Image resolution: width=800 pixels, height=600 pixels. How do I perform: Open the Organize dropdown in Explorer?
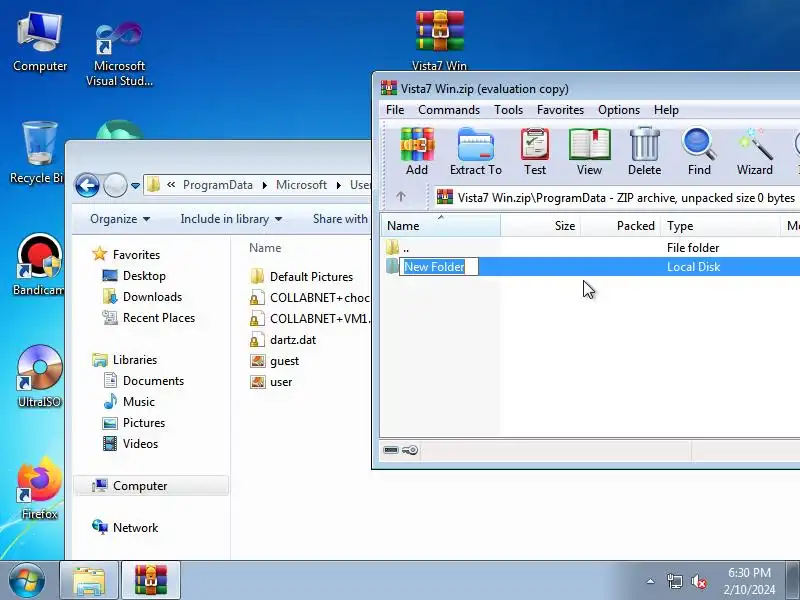click(120, 219)
